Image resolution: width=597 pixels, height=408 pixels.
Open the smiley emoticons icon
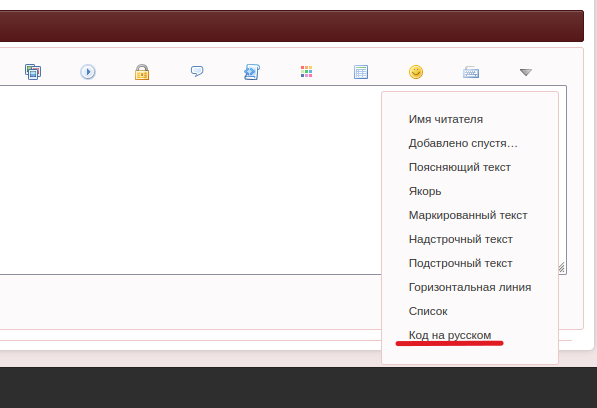[x=416, y=72]
